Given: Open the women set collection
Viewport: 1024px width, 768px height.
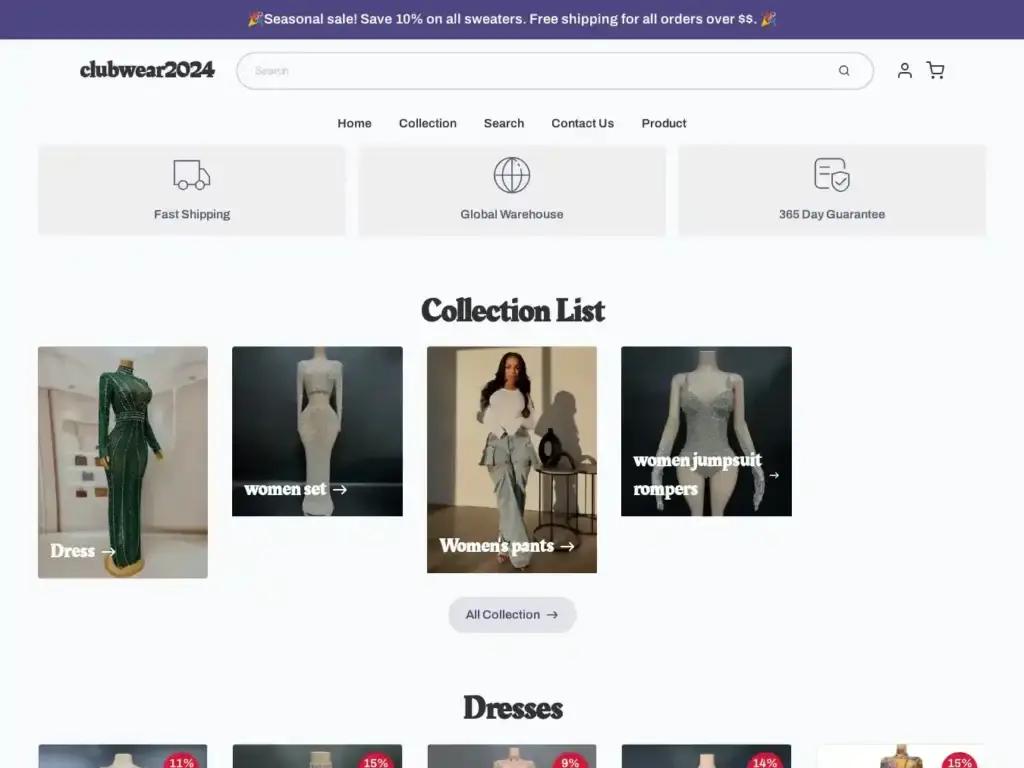Looking at the screenshot, I should [317, 431].
